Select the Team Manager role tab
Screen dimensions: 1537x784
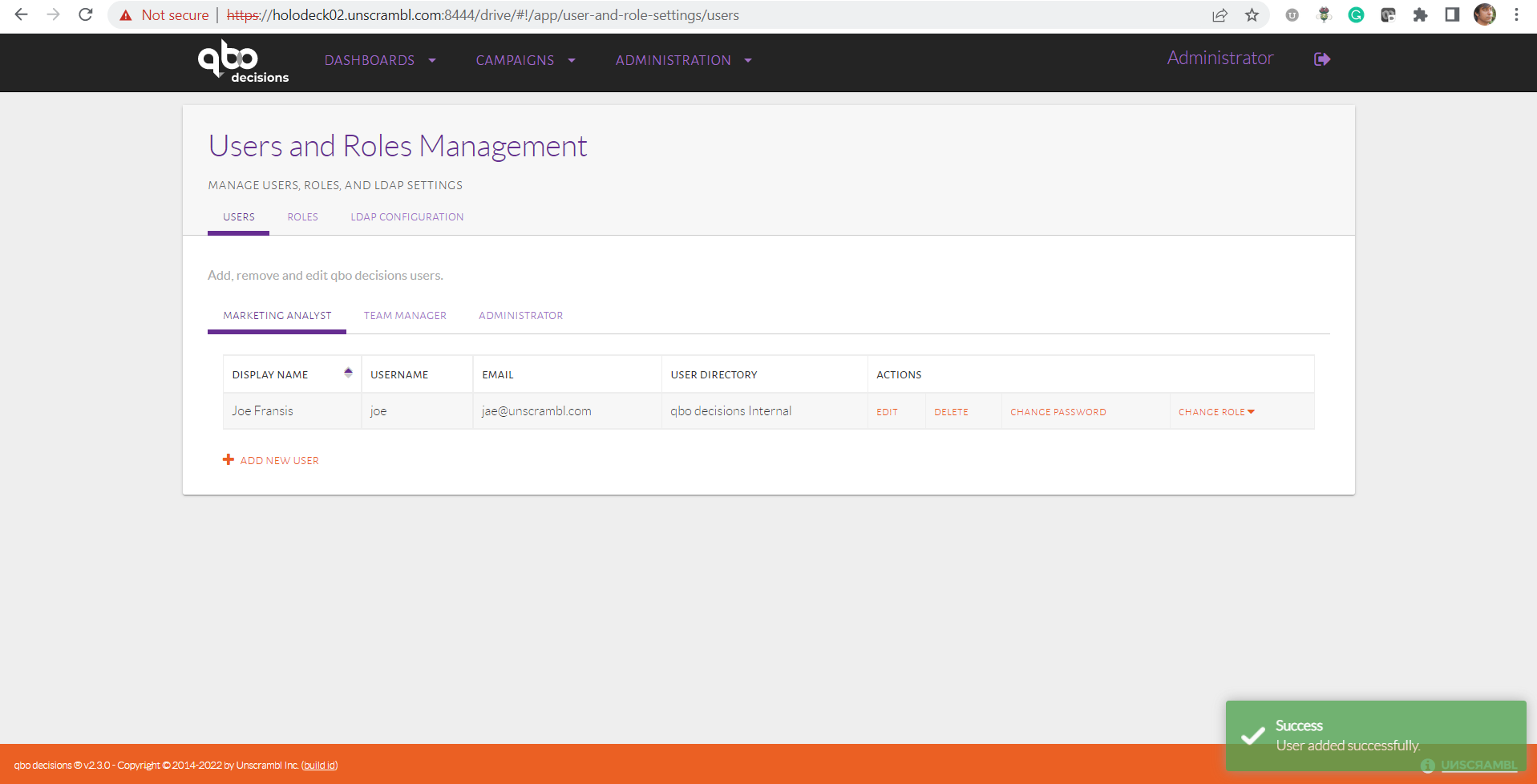click(x=405, y=316)
